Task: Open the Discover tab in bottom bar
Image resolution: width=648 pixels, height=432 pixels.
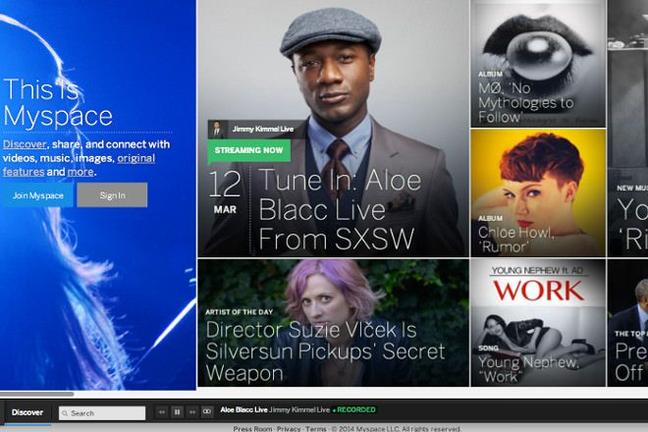Action: (27, 412)
